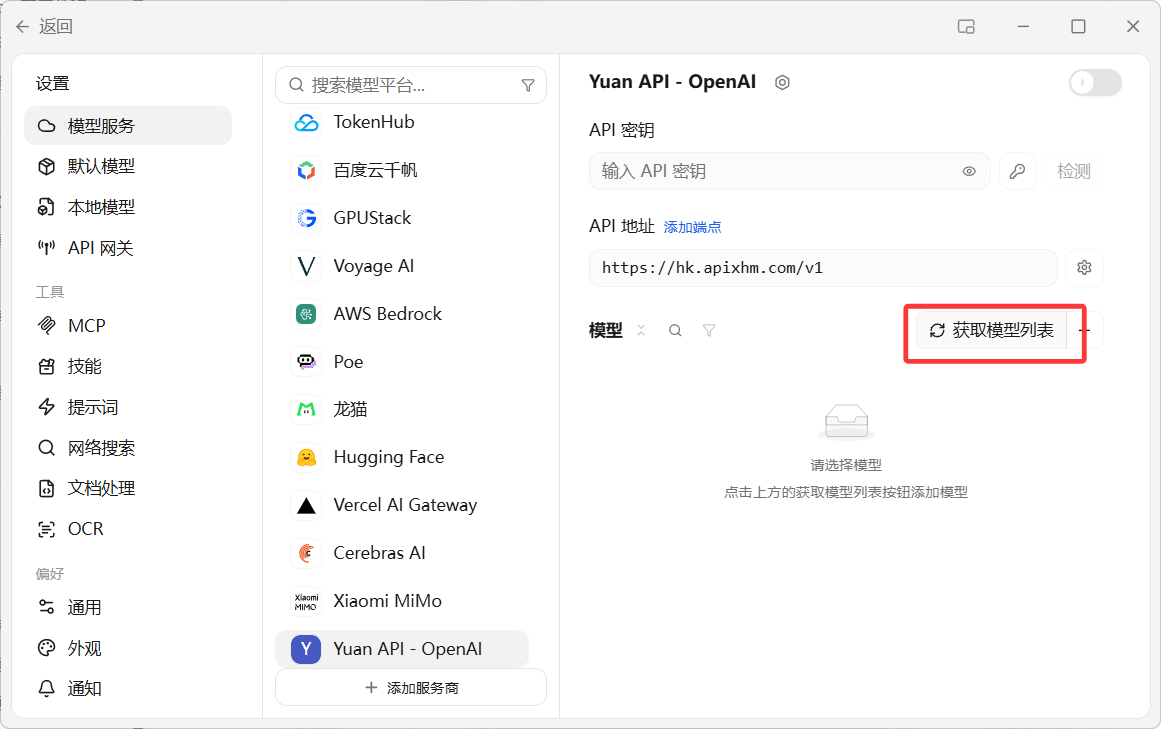The height and width of the screenshot is (729, 1161).
Task: Open 外观 preferences
Action: tap(128, 648)
